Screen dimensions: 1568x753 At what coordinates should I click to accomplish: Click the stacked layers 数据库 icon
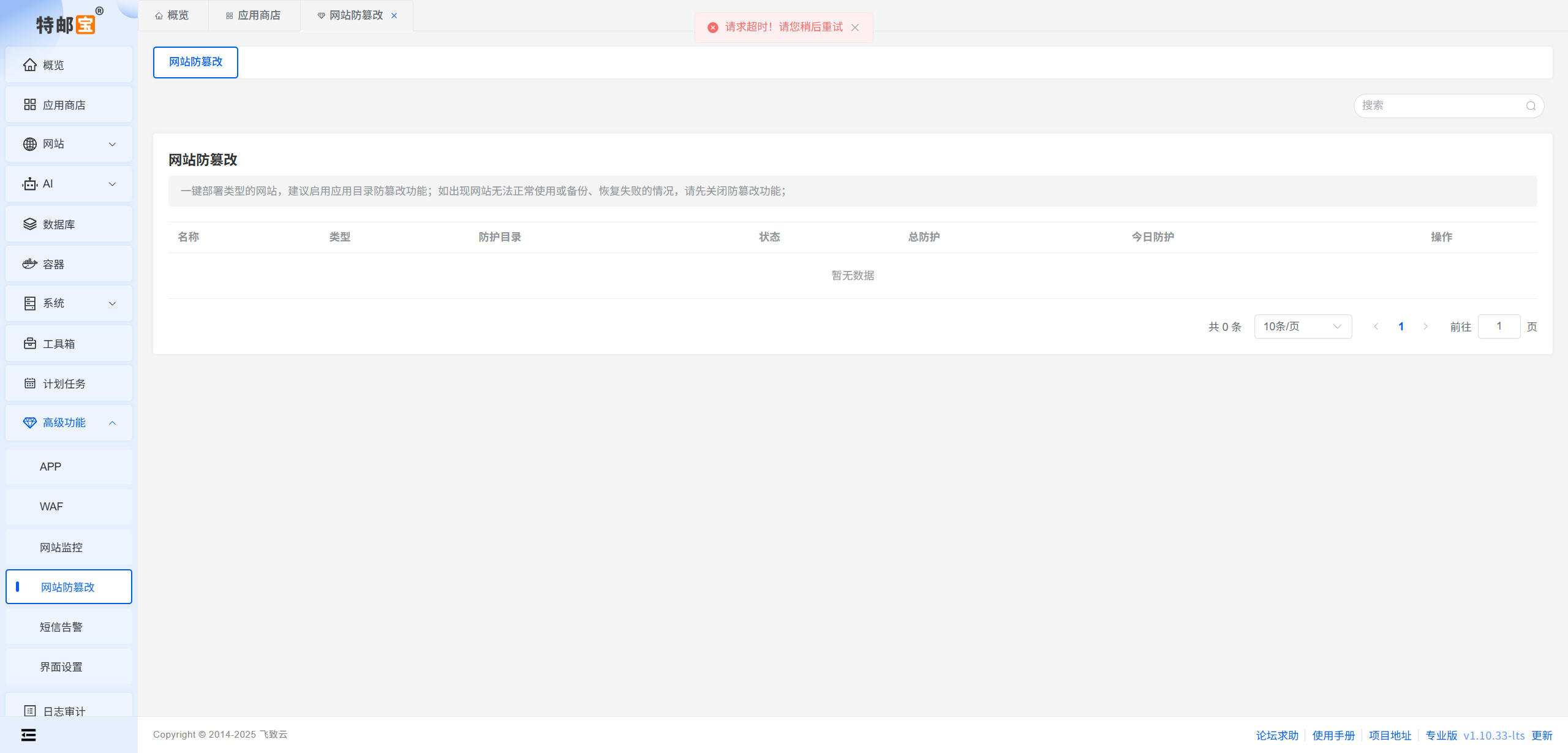(x=29, y=224)
